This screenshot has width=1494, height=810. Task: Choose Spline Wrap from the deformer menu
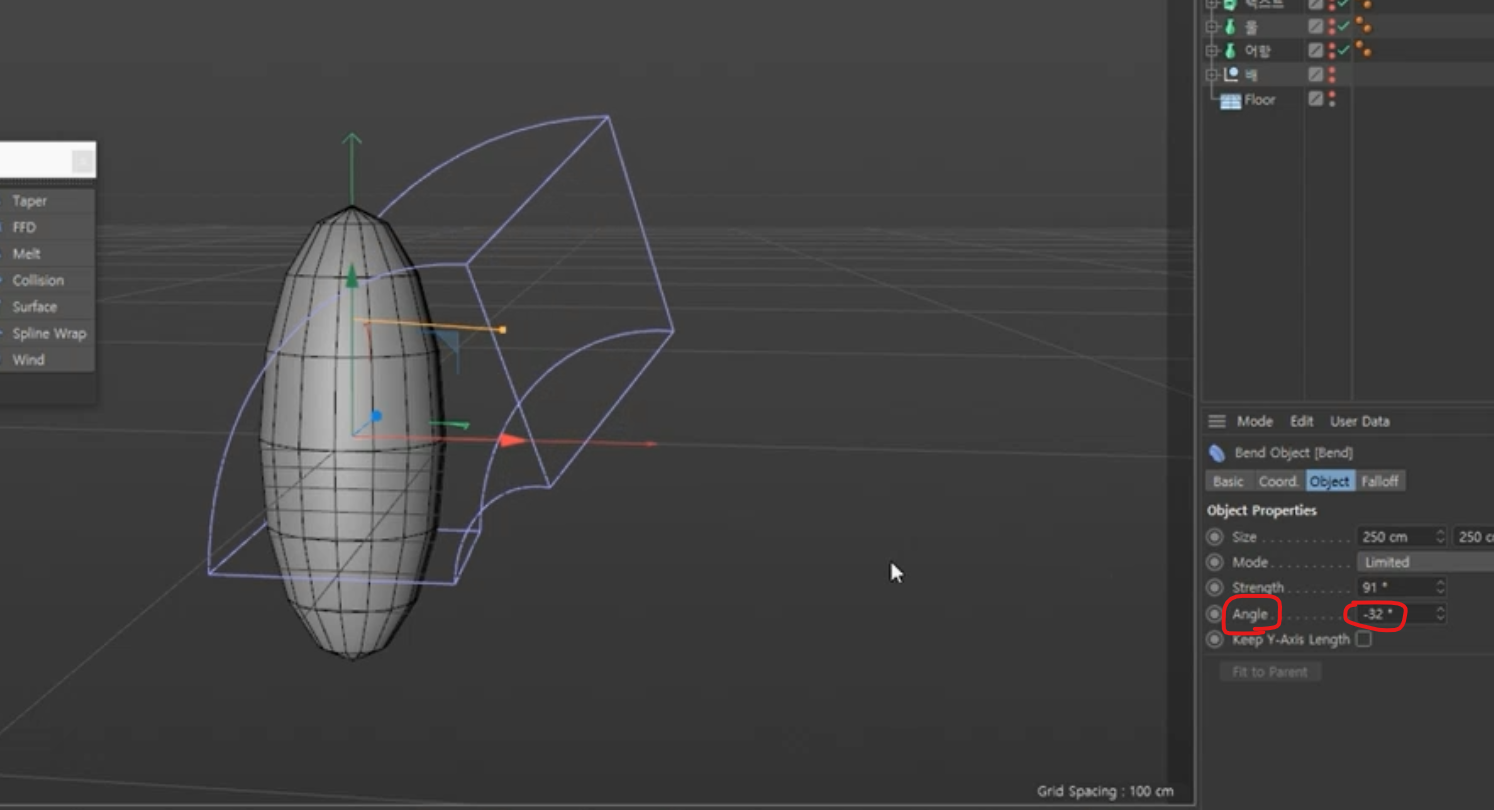[49, 333]
